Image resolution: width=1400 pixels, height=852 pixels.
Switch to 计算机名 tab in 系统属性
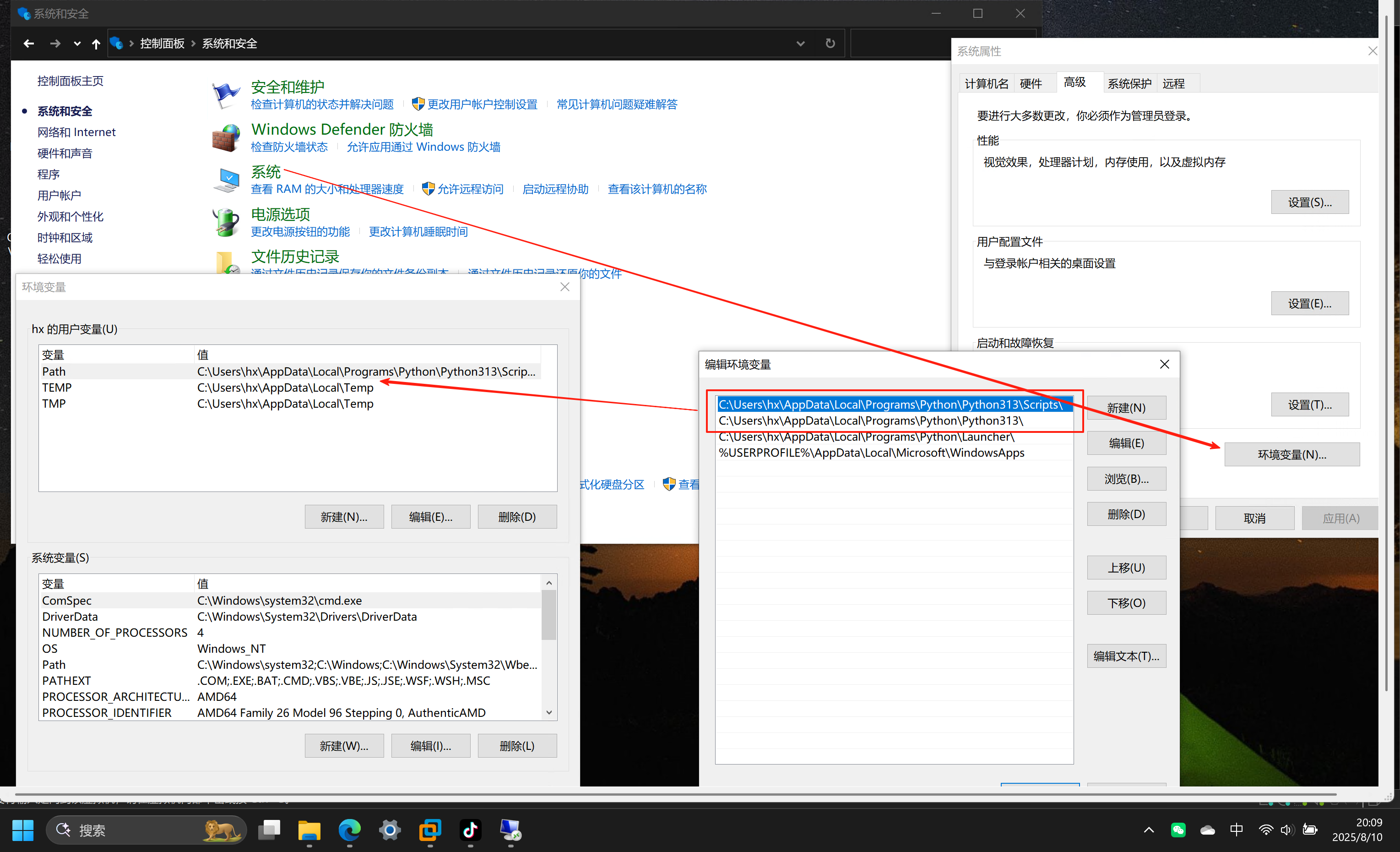(x=986, y=83)
